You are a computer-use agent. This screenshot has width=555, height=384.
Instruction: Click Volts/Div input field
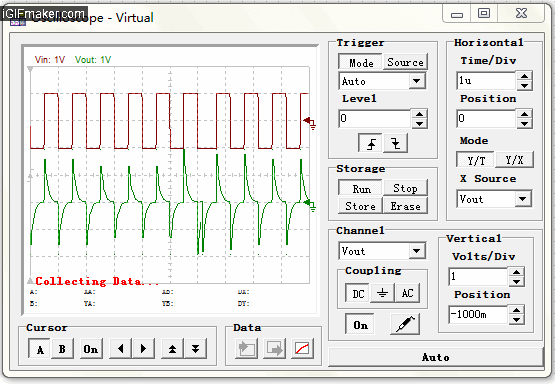(x=479, y=277)
